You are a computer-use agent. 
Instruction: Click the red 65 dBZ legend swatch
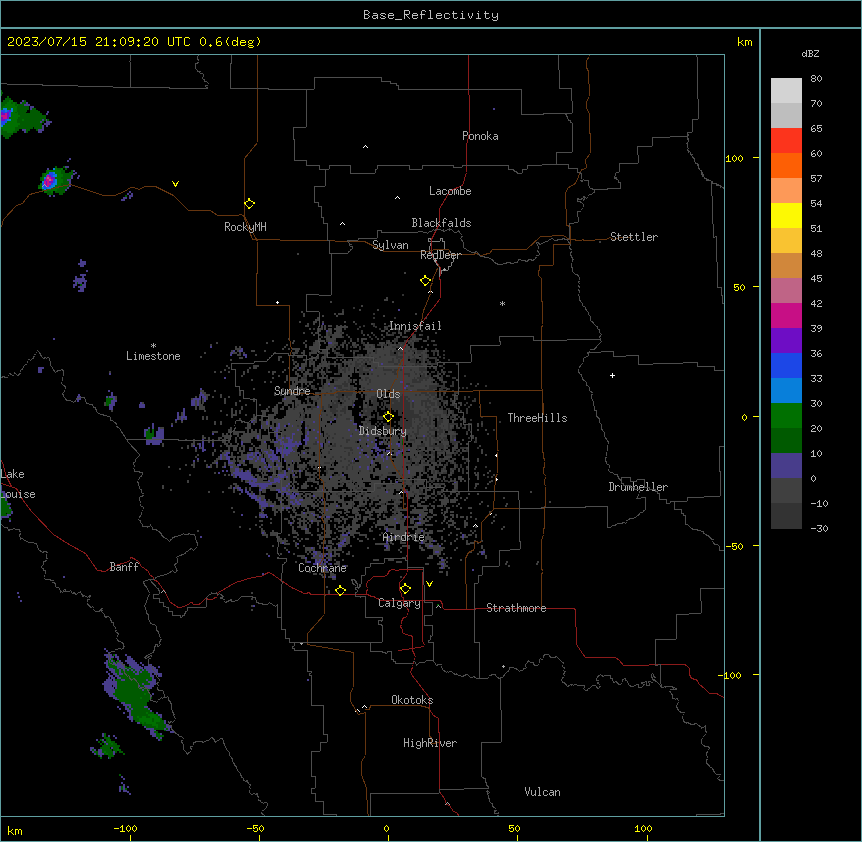[x=786, y=141]
